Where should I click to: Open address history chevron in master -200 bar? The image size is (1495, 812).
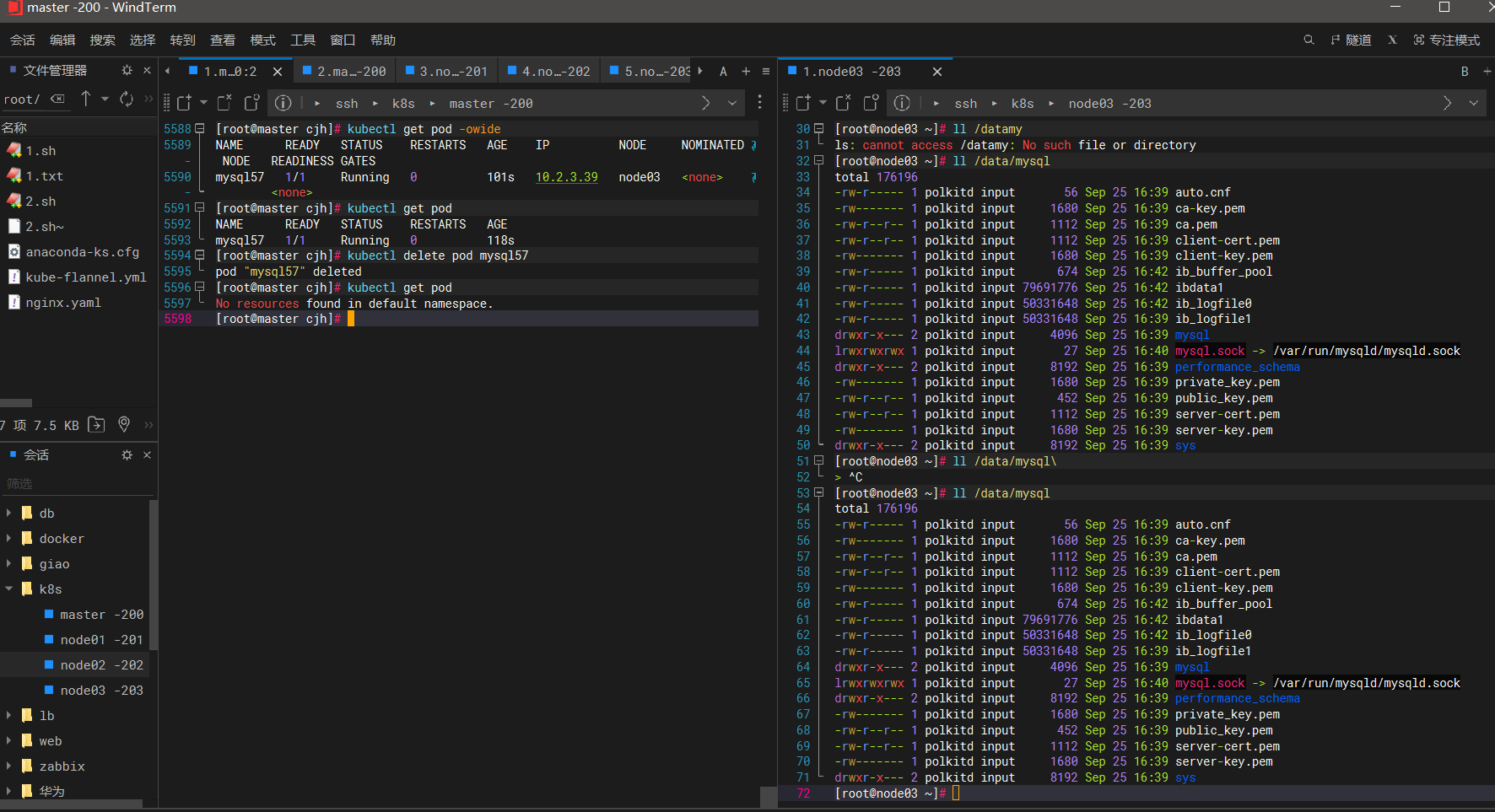(x=732, y=103)
